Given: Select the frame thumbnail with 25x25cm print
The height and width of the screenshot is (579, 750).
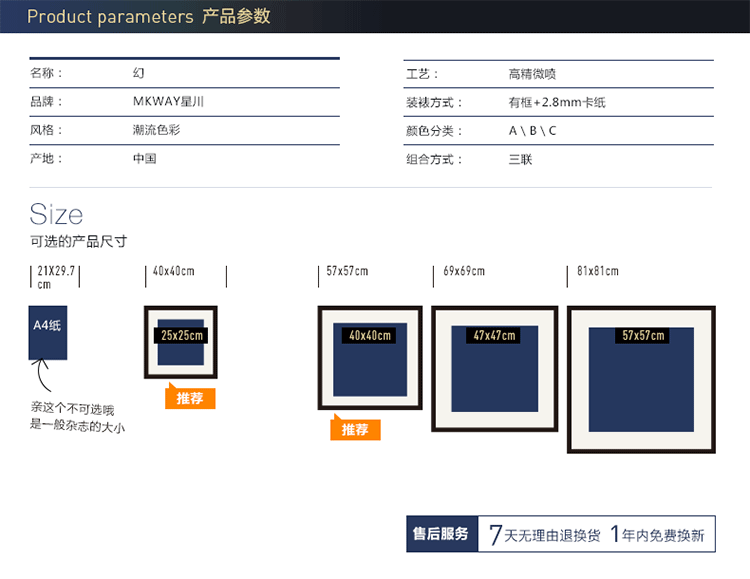Looking at the screenshot, I should tap(181, 342).
